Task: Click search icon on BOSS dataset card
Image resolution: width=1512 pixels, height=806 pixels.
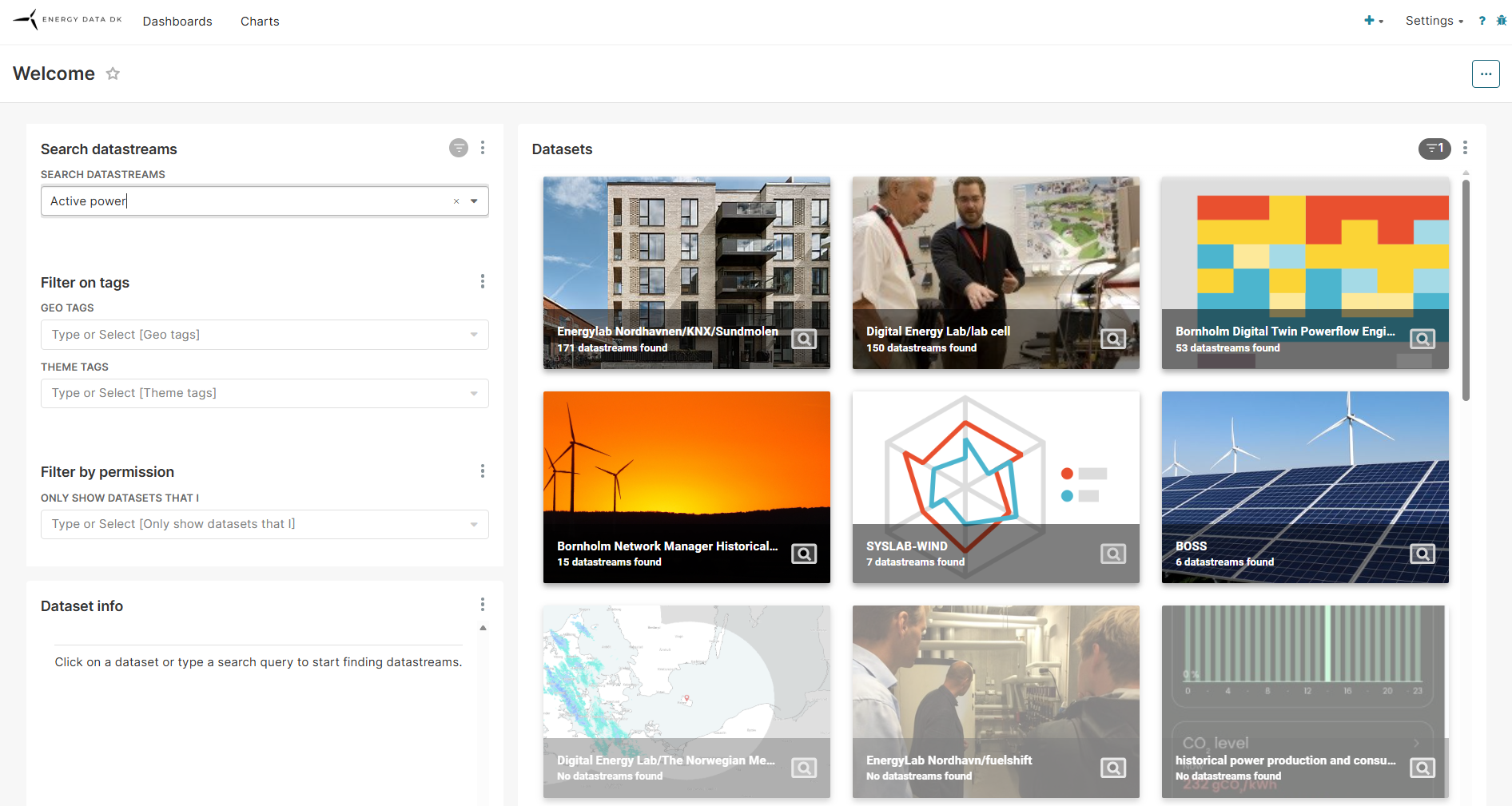Action: [1422, 554]
